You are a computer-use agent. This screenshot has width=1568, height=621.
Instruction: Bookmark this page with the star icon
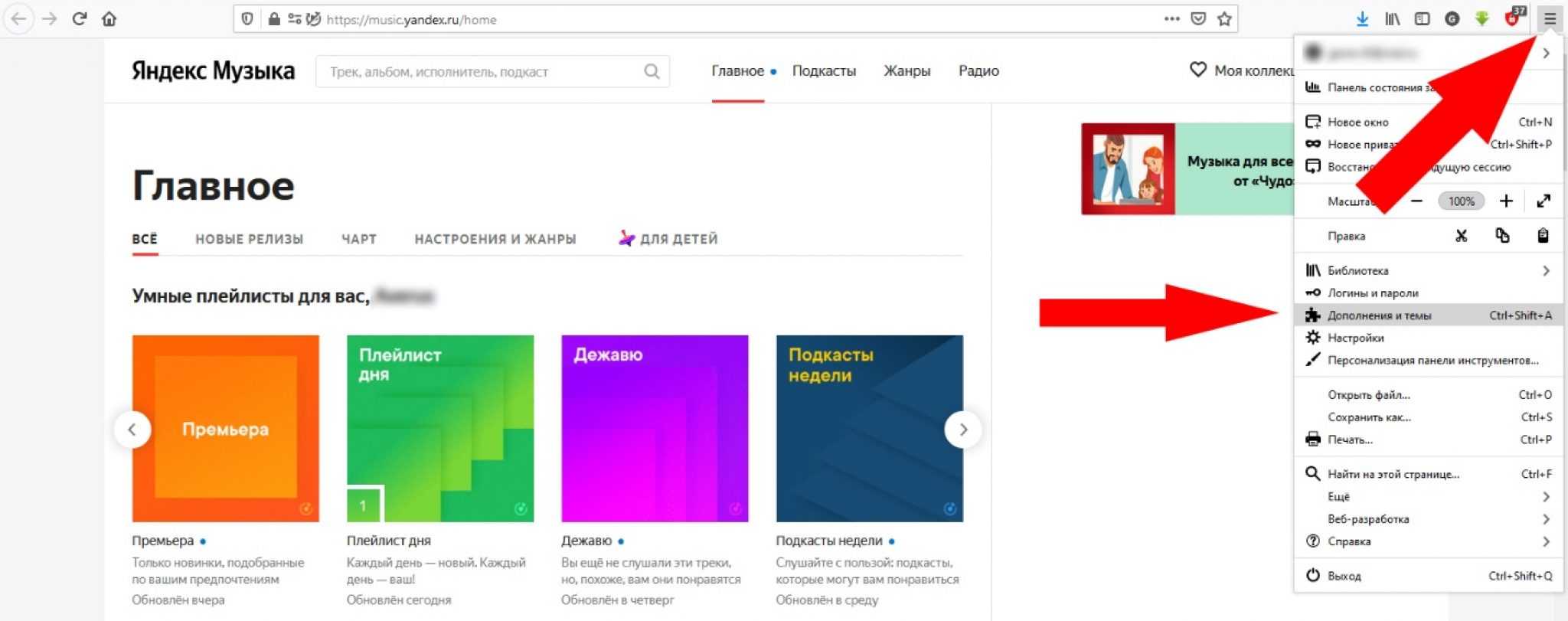(x=1224, y=19)
